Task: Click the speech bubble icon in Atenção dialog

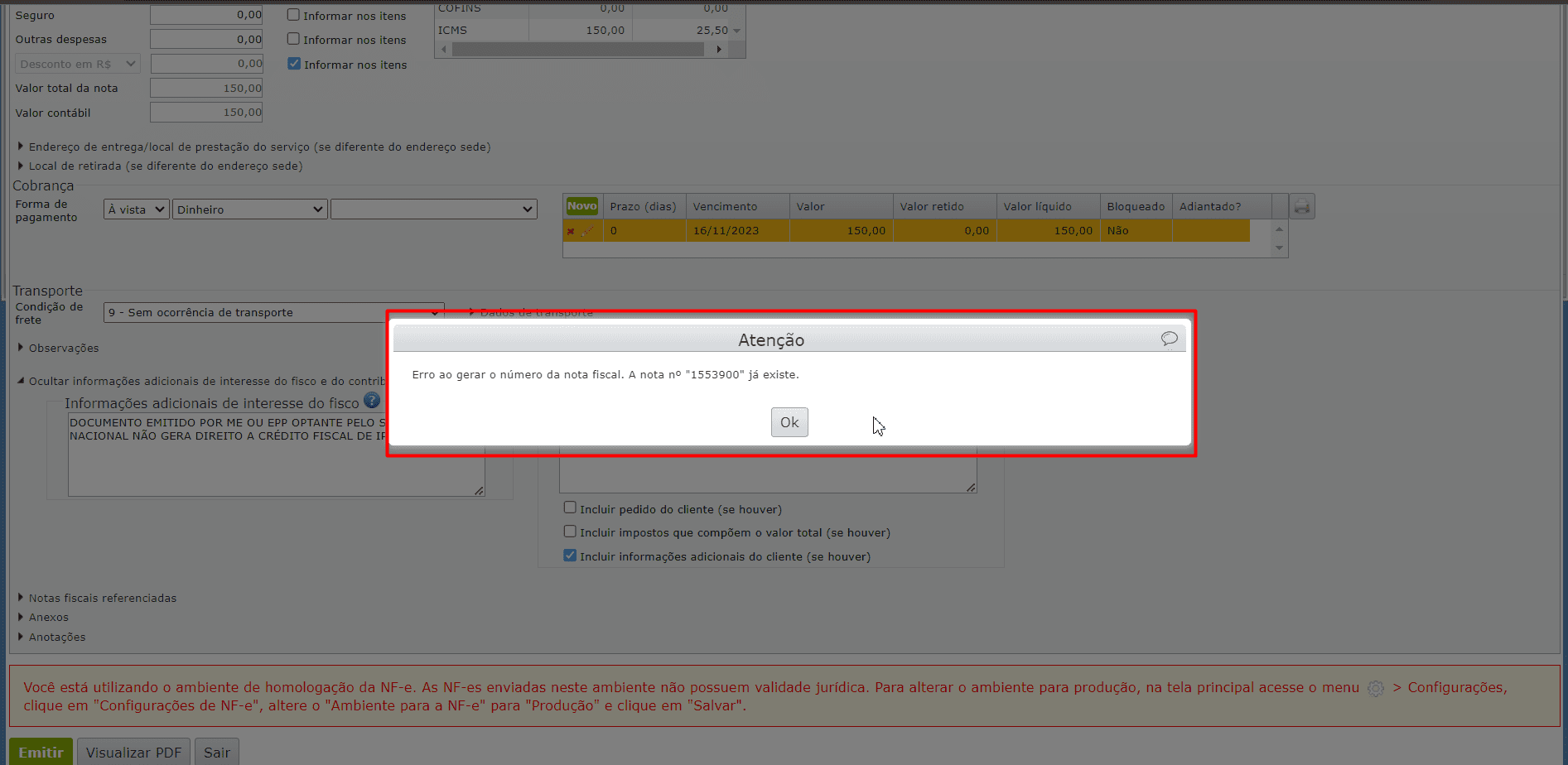Action: (x=1169, y=339)
